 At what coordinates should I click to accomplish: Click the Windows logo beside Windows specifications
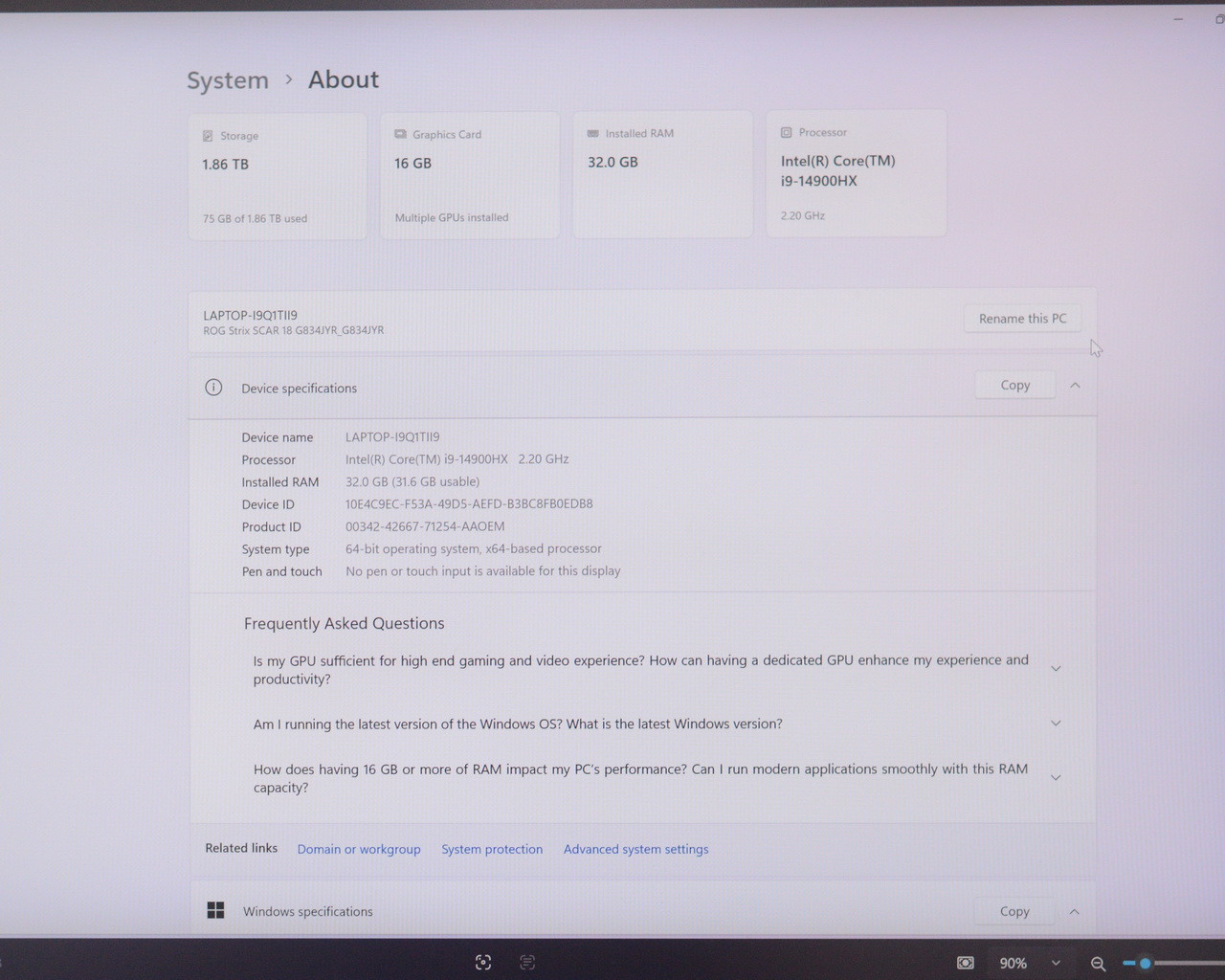(x=216, y=910)
